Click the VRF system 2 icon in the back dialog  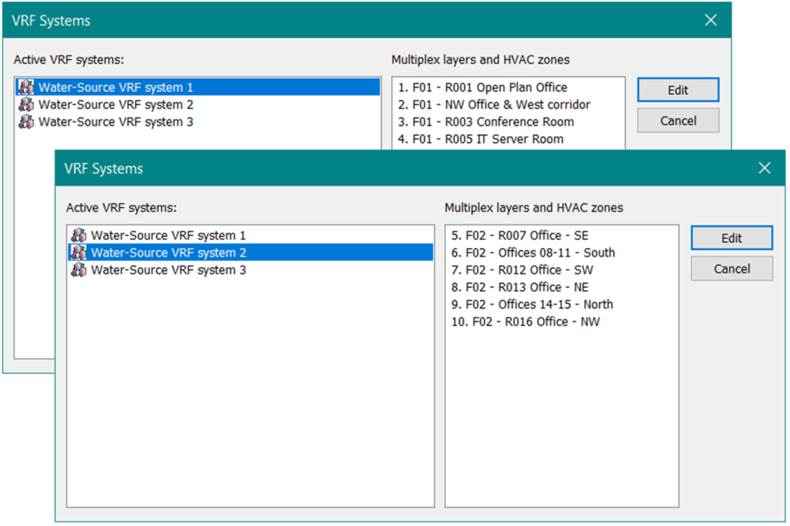pos(26,105)
